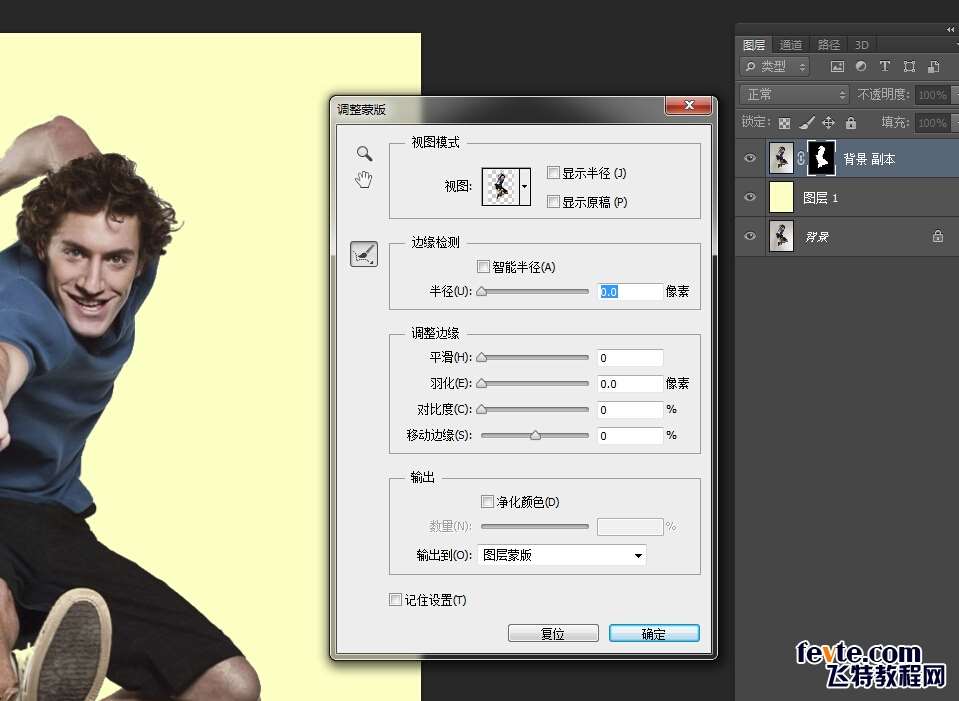The image size is (959, 701).
Task: Lock transparent pixels in the Layers panel
Action: (x=785, y=123)
